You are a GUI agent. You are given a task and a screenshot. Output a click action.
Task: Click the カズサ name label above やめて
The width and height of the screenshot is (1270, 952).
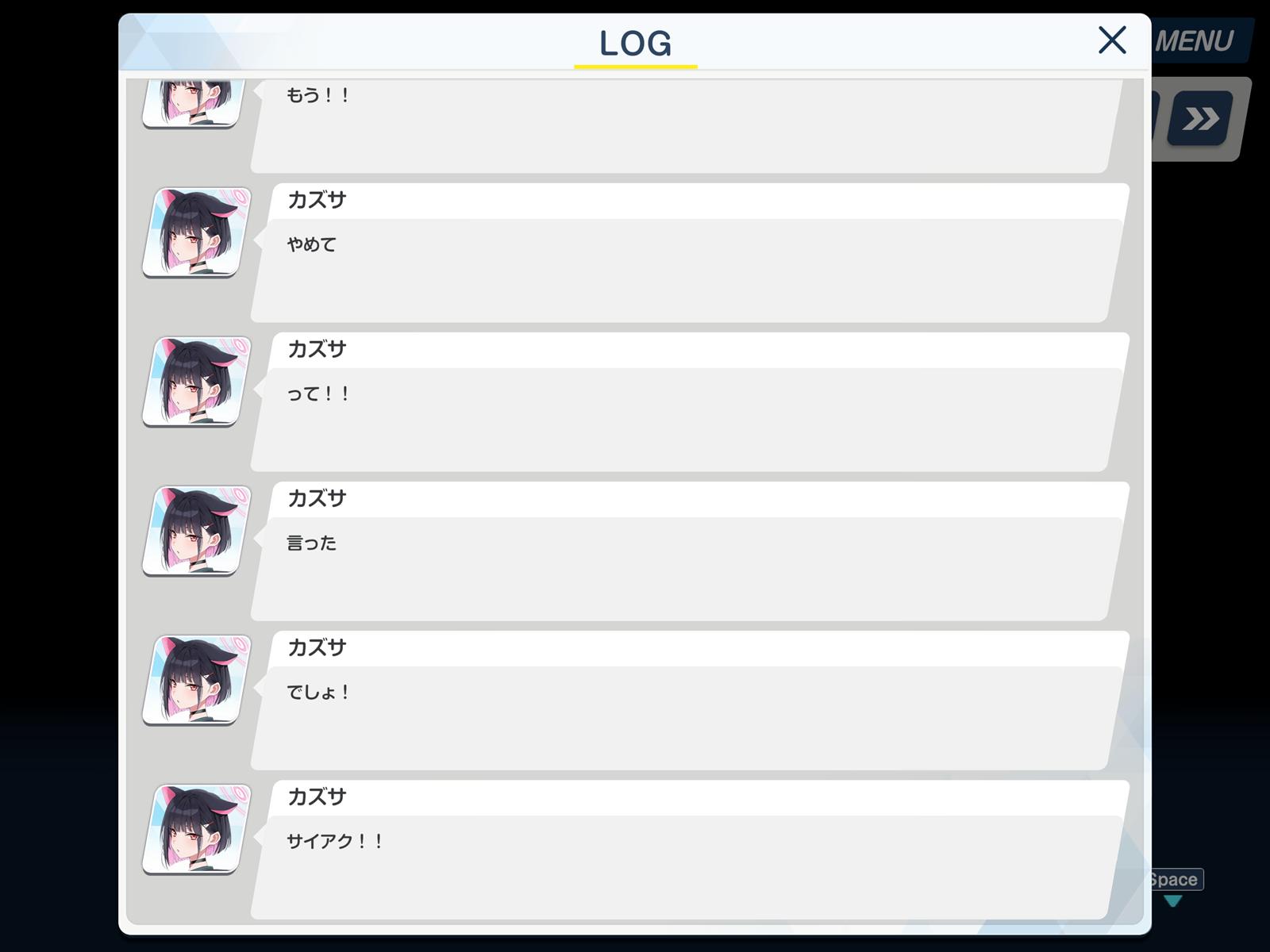(x=317, y=200)
